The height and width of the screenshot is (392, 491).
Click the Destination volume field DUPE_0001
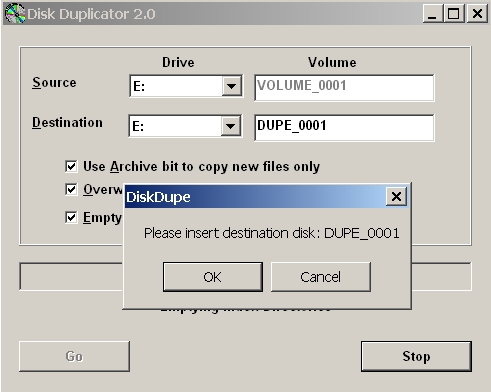click(344, 128)
